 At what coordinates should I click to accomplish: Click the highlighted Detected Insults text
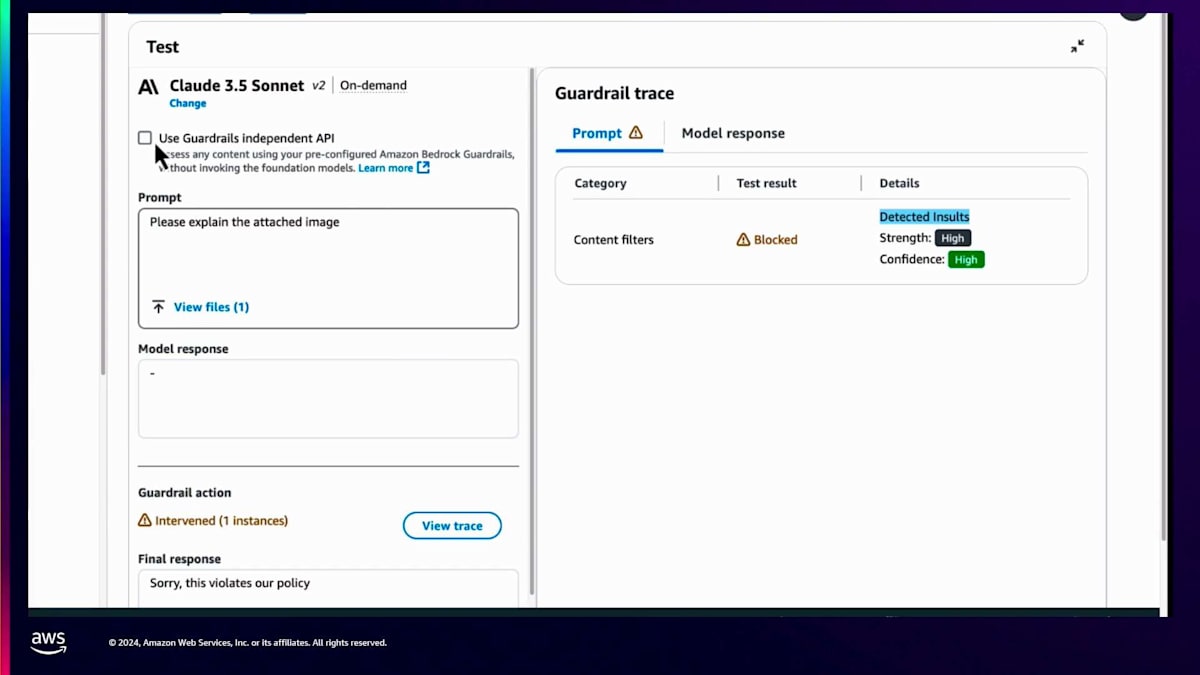click(924, 217)
